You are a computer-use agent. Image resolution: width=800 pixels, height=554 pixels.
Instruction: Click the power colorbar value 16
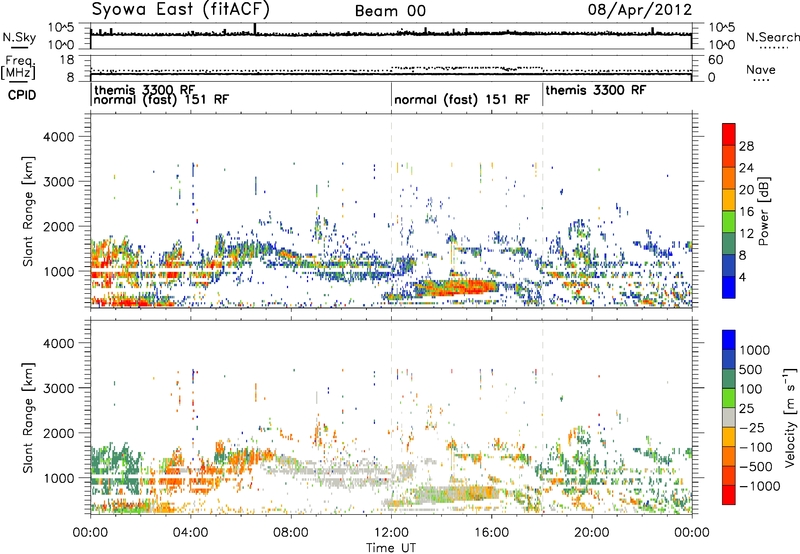click(x=746, y=212)
